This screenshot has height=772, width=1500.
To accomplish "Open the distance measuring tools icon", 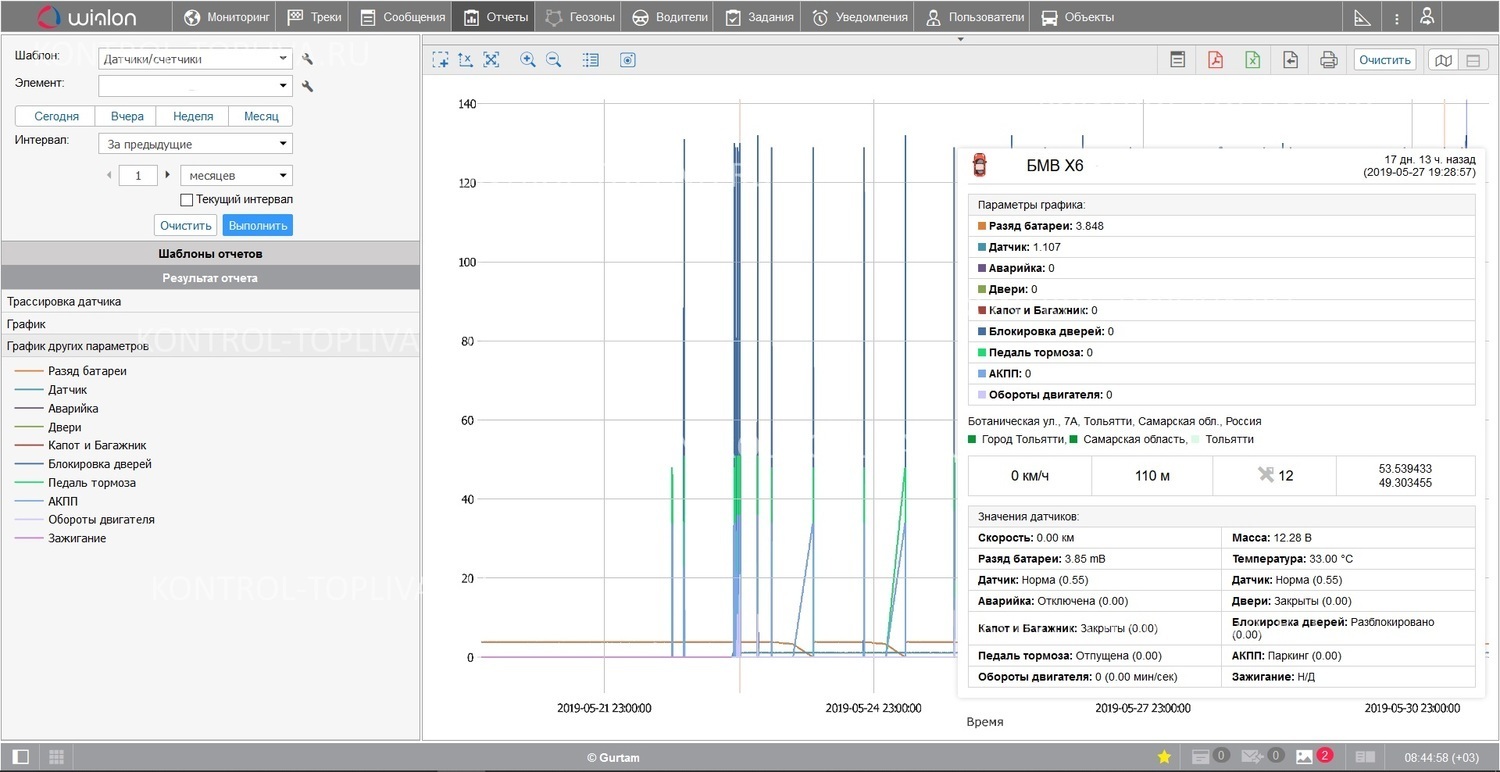I will pos(1362,17).
